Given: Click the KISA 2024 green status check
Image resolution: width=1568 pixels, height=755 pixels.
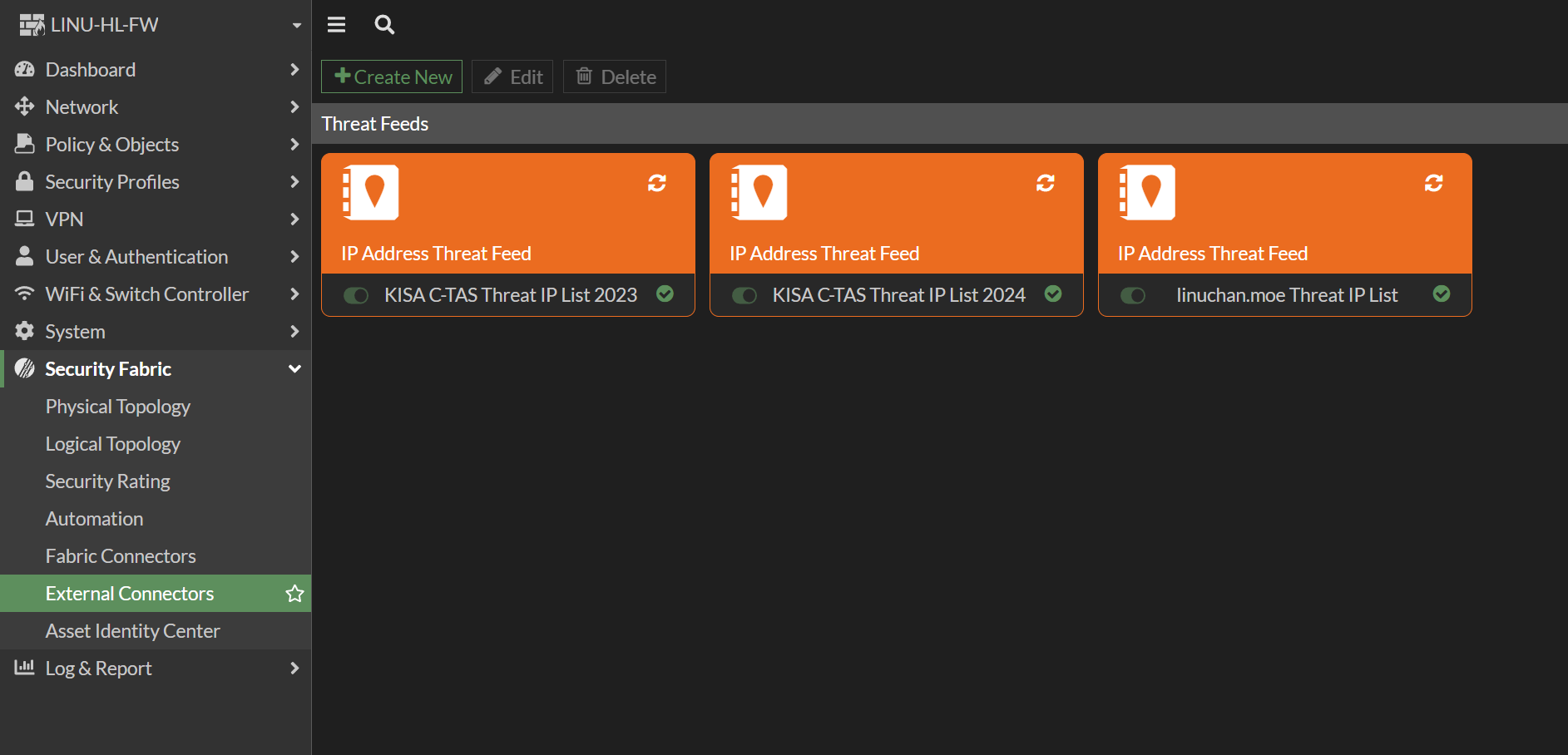Looking at the screenshot, I should tap(1053, 294).
